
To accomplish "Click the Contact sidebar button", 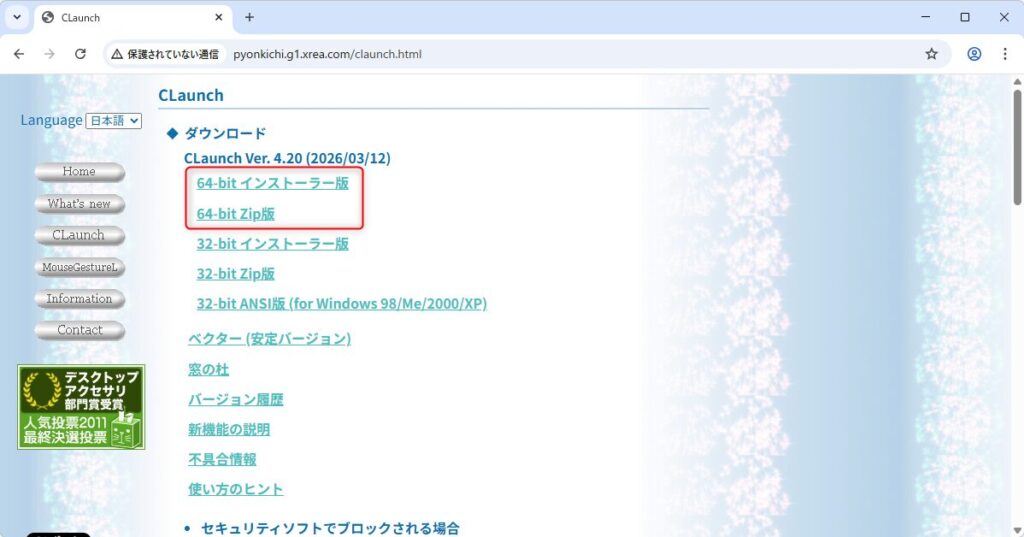I will point(79,330).
